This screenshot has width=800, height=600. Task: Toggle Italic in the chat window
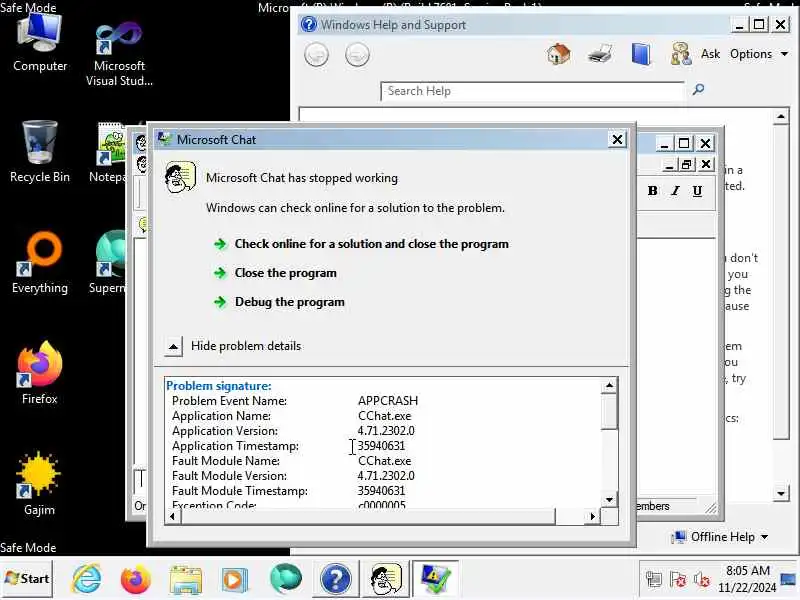pos(675,191)
